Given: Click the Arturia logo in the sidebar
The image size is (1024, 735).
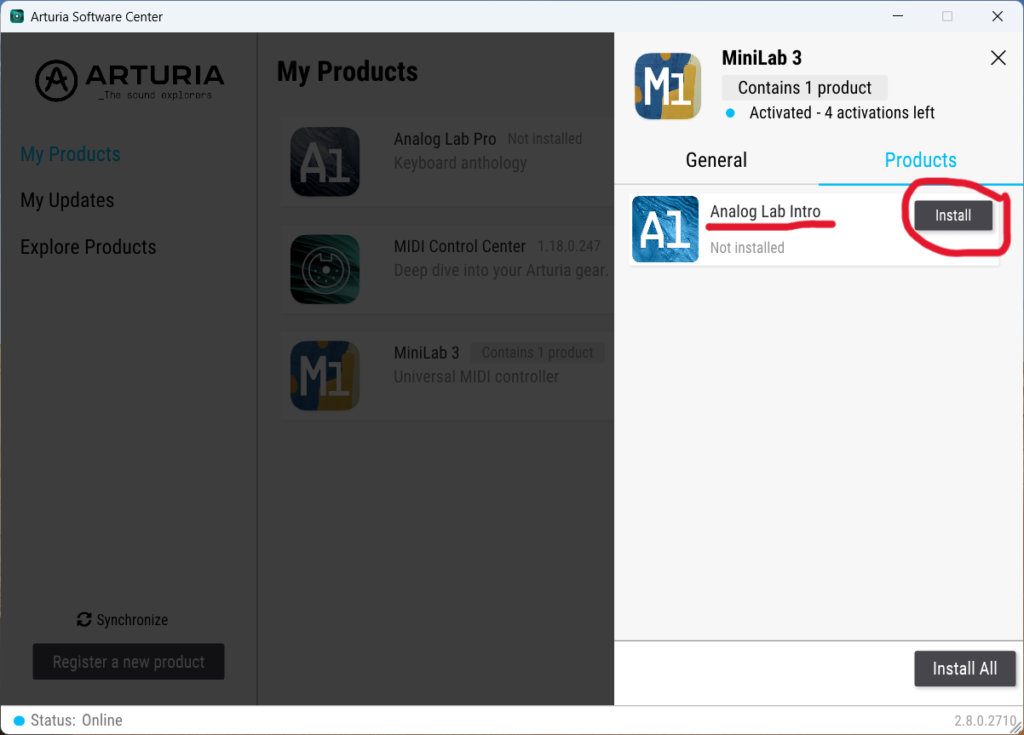Looking at the screenshot, I should [x=129, y=80].
